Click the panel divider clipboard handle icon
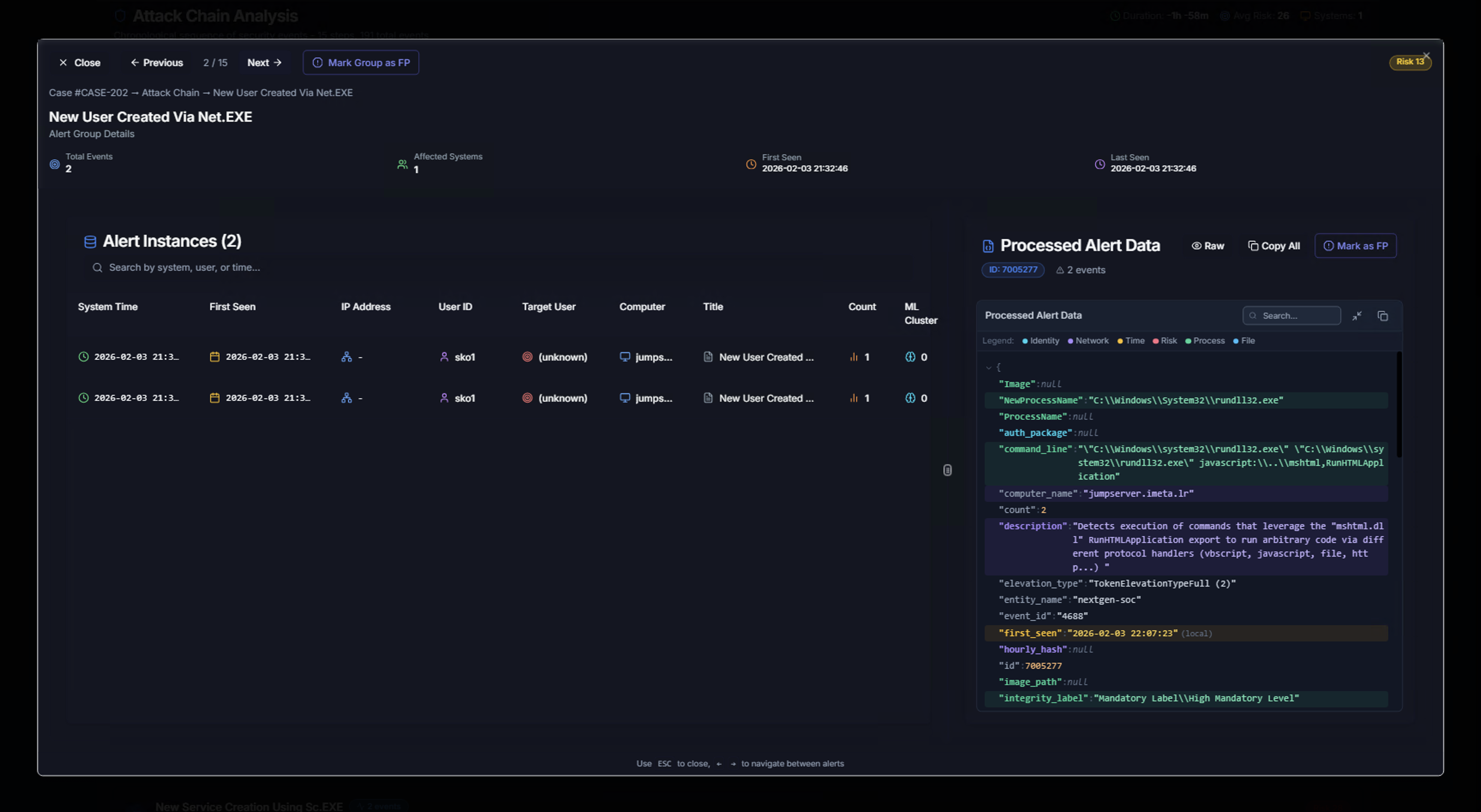 click(947, 470)
